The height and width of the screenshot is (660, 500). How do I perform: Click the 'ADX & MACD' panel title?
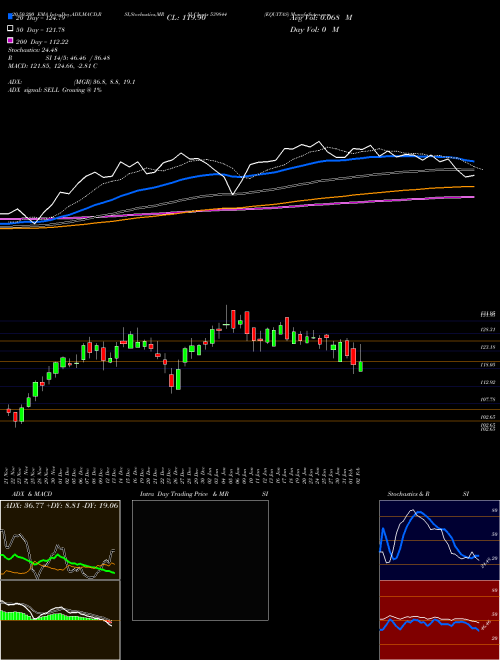pos(32,494)
